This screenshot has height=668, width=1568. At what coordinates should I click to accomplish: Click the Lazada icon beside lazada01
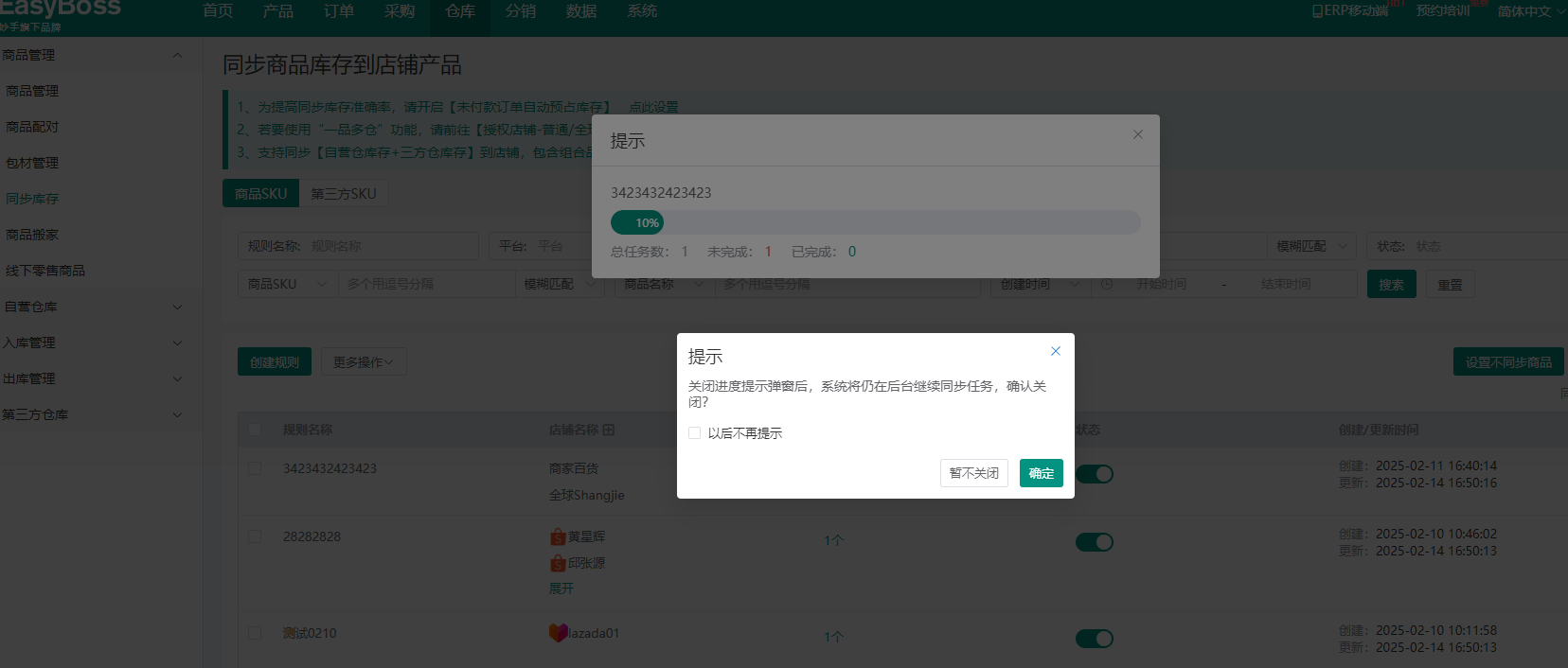click(558, 633)
